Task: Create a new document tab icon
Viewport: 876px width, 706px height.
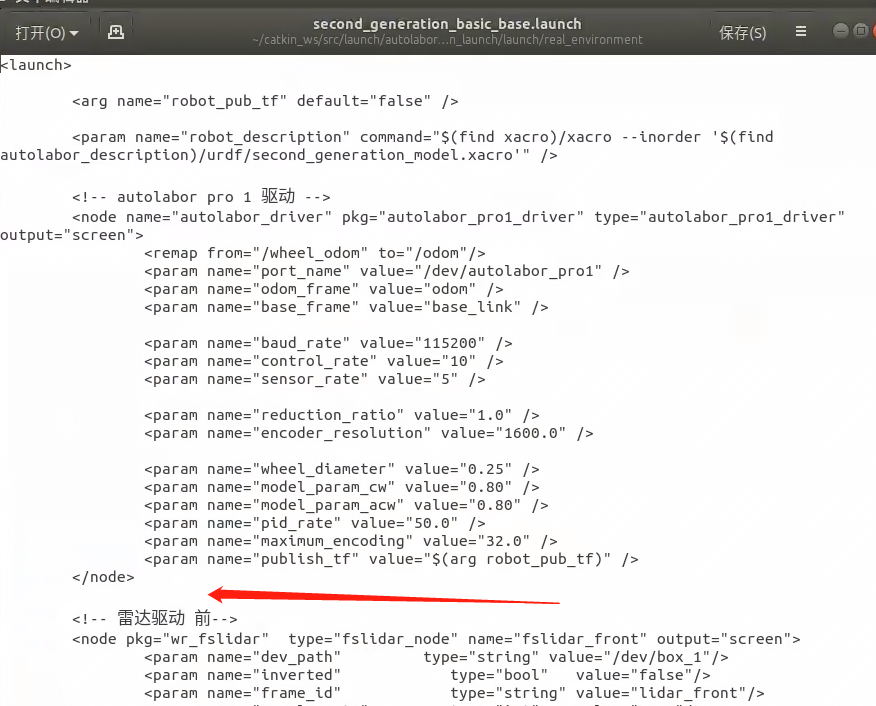Action: (116, 33)
